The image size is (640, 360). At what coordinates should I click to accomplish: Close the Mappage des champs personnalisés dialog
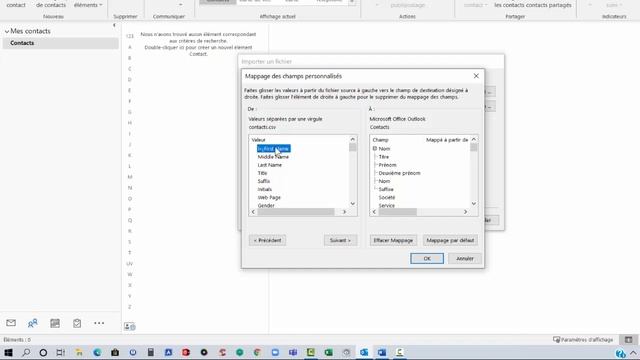476,76
